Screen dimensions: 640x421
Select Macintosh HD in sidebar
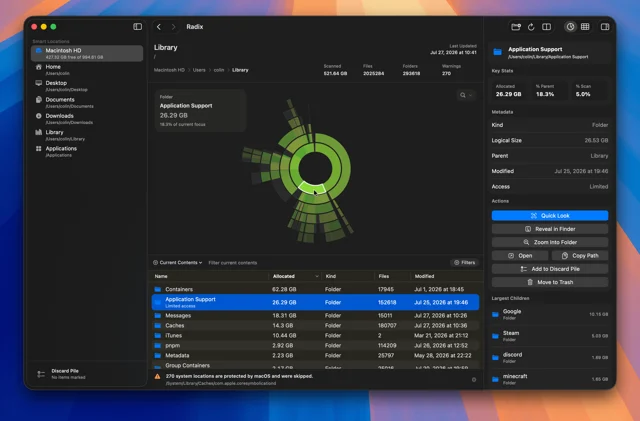(x=87, y=53)
